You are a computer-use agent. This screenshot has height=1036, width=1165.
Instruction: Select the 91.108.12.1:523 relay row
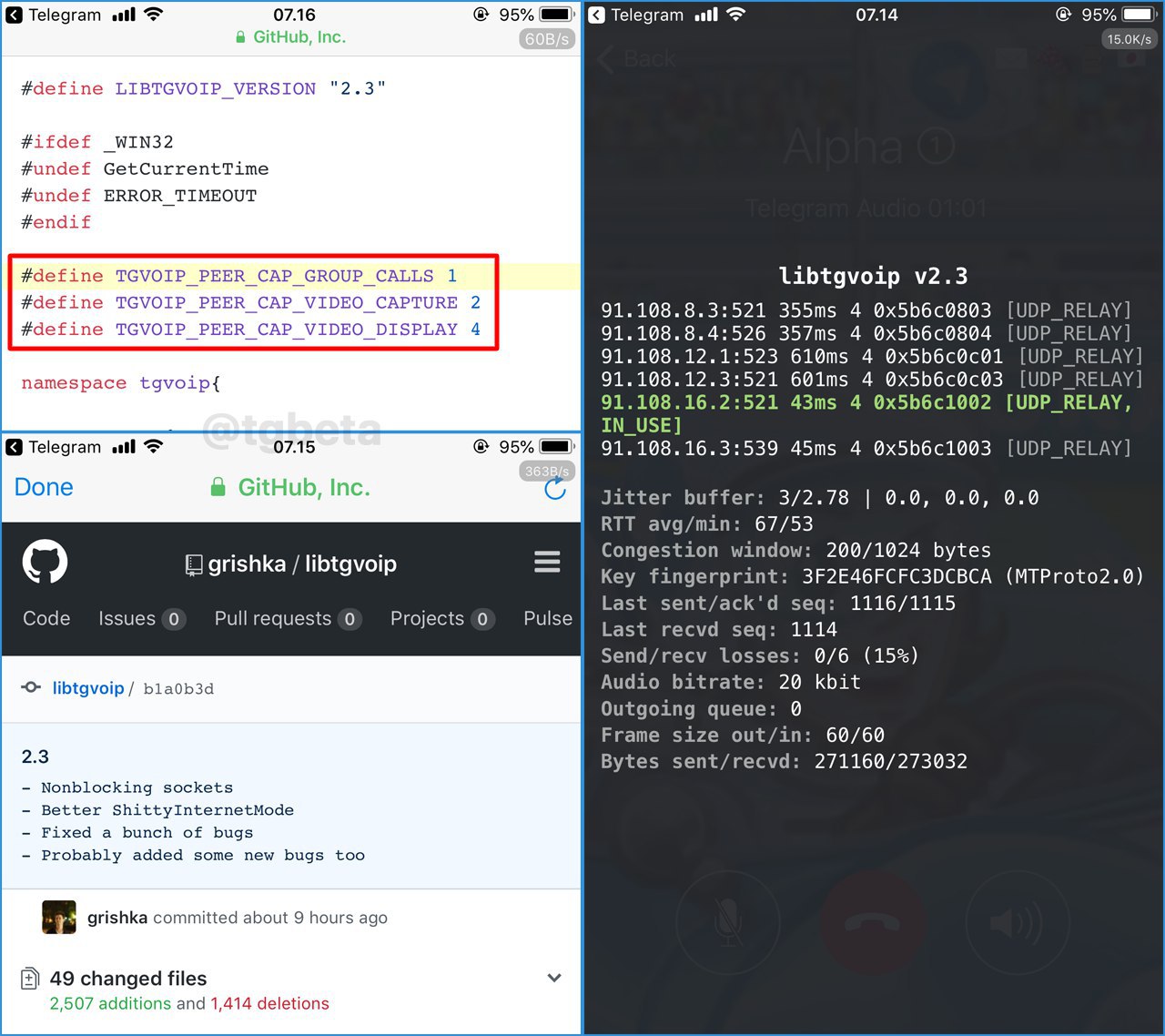click(872, 356)
